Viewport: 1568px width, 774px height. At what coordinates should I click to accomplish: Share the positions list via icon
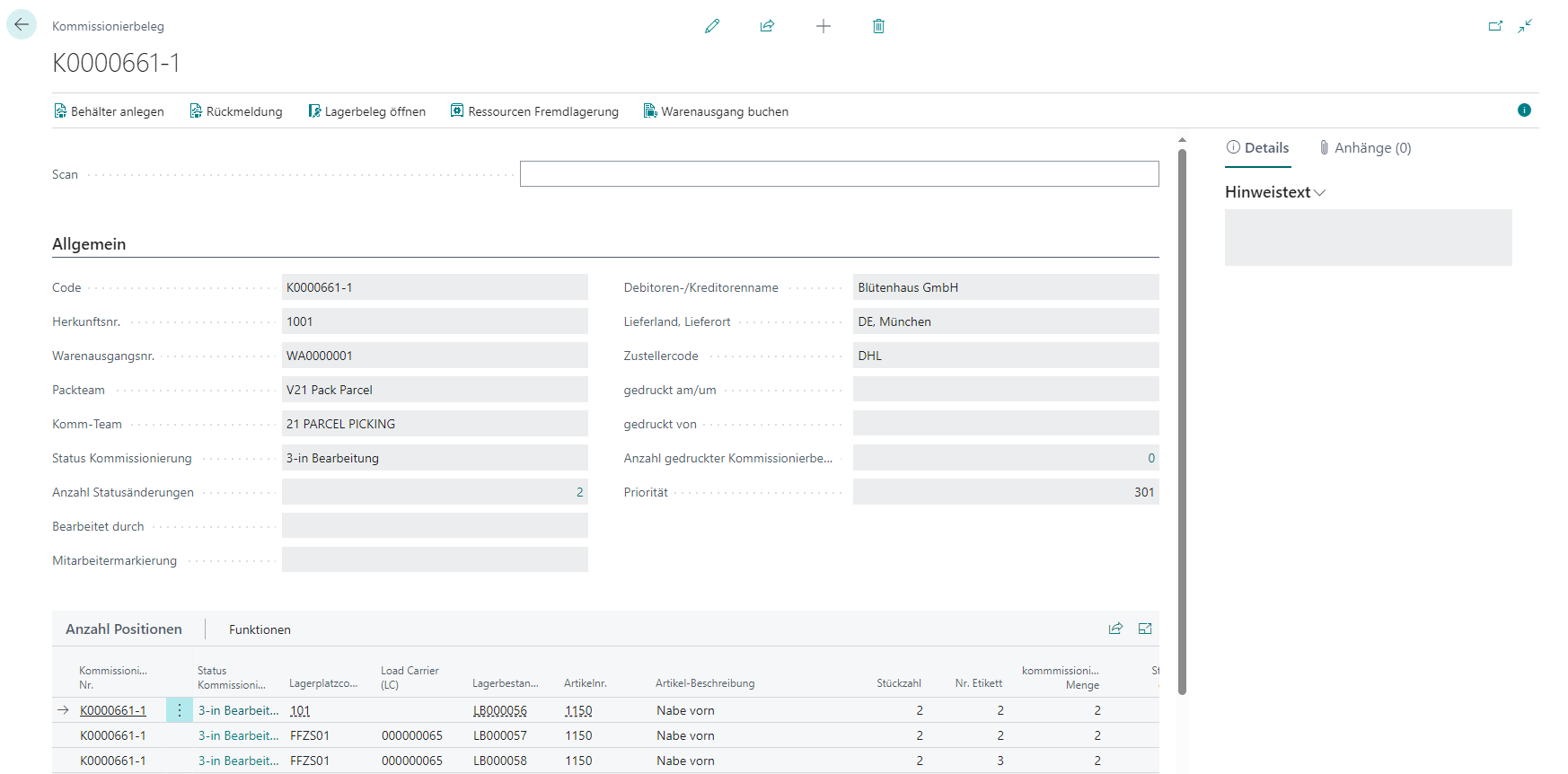pos(1115,629)
